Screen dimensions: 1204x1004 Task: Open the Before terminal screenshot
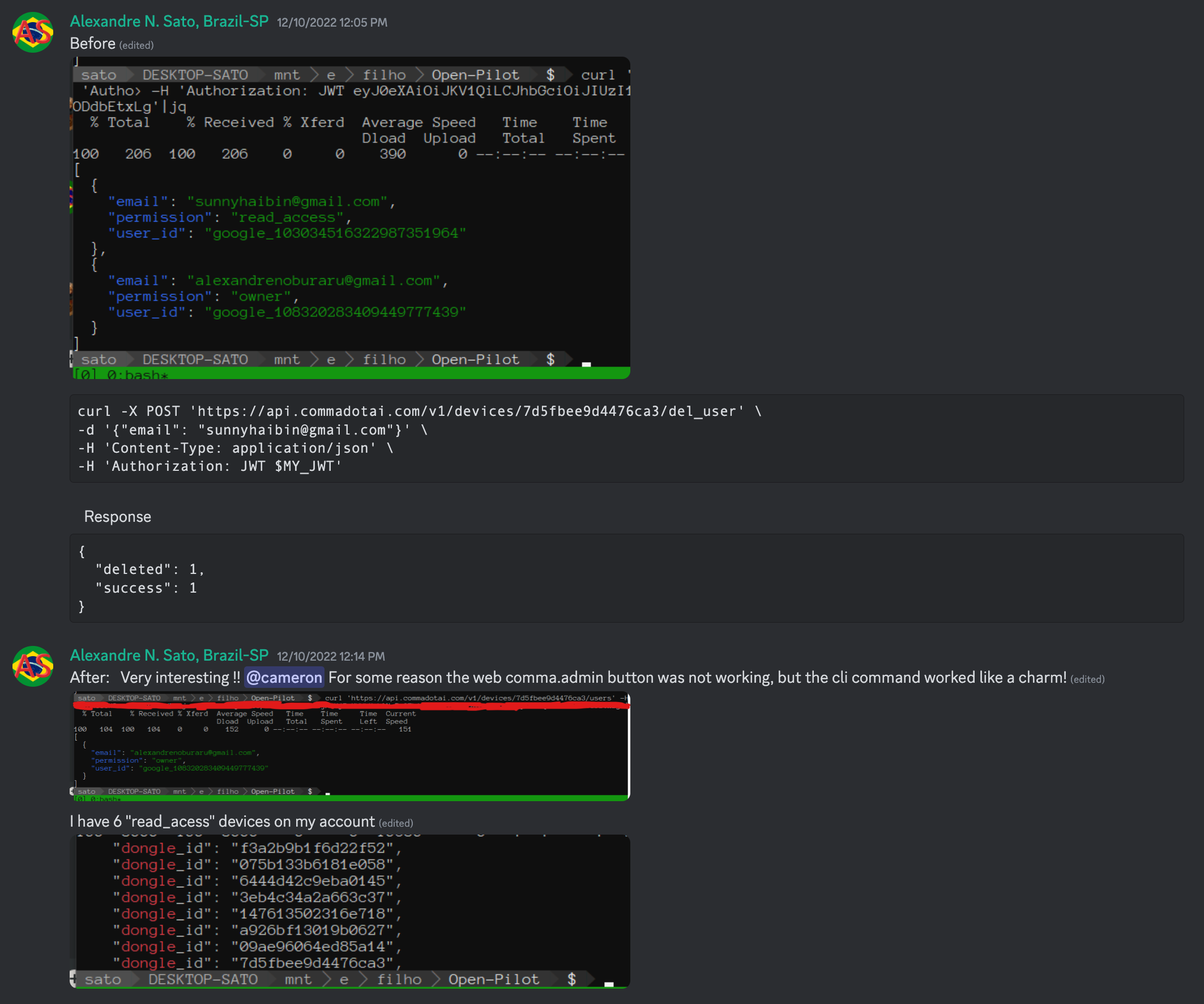tap(350, 218)
